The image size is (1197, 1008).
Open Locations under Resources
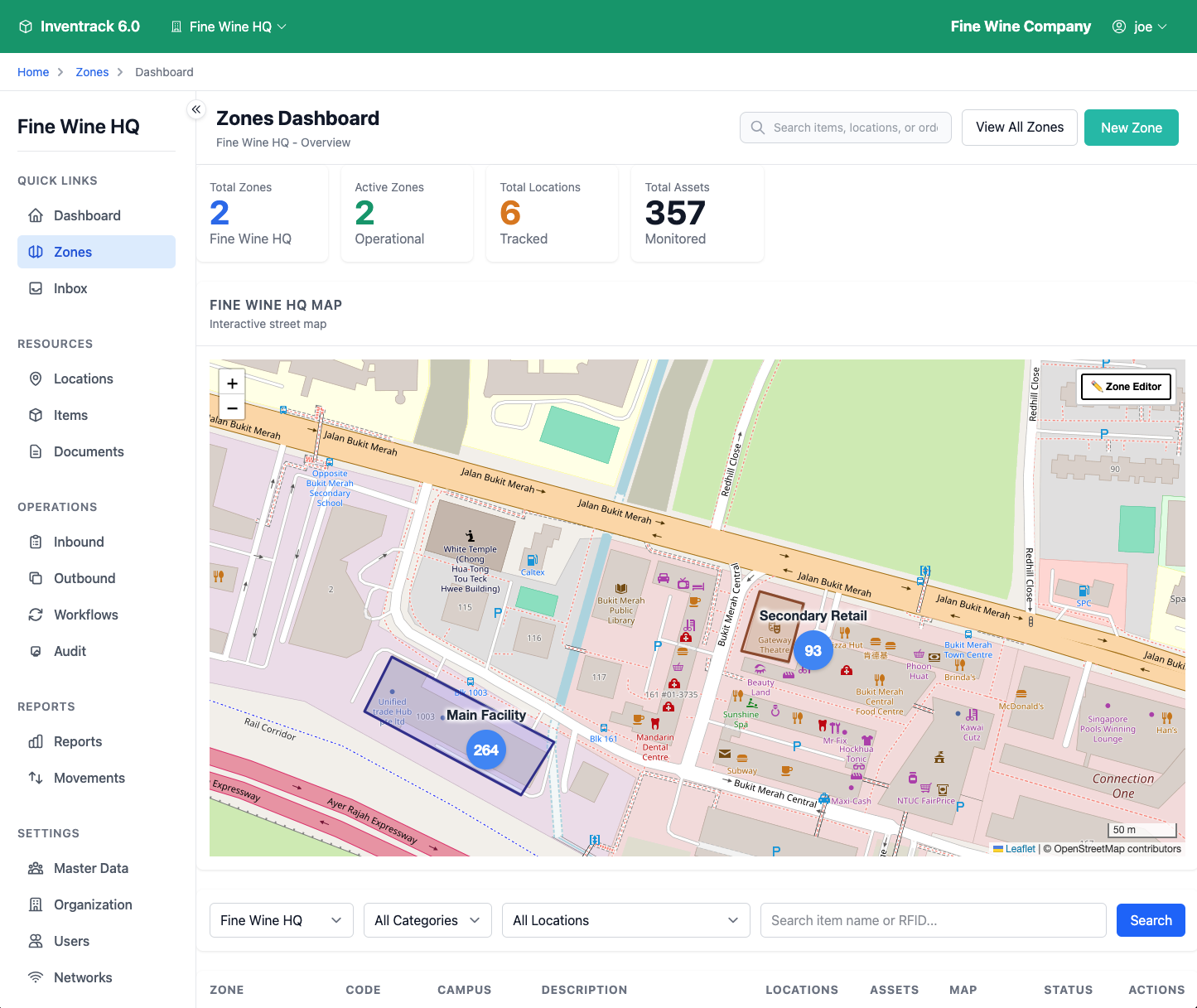click(96, 379)
